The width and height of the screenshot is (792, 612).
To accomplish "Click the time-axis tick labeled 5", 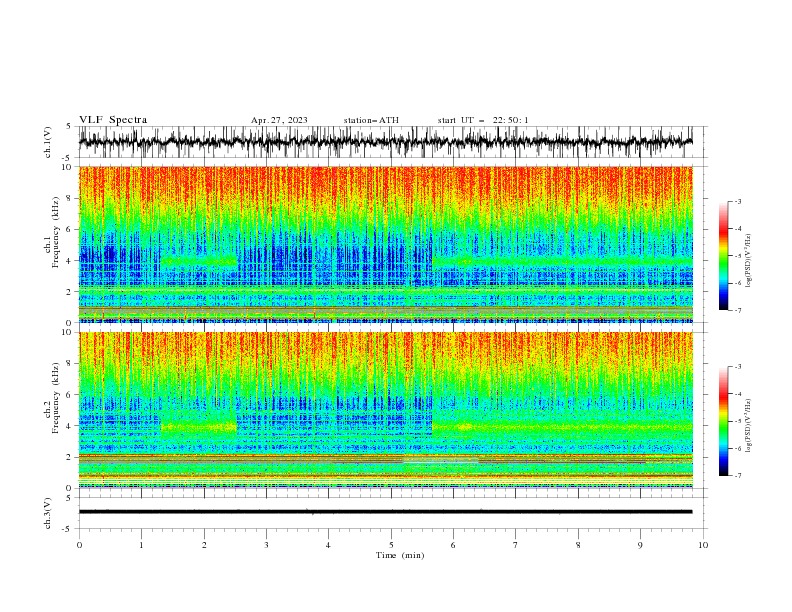I will pyautogui.click(x=391, y=545).
